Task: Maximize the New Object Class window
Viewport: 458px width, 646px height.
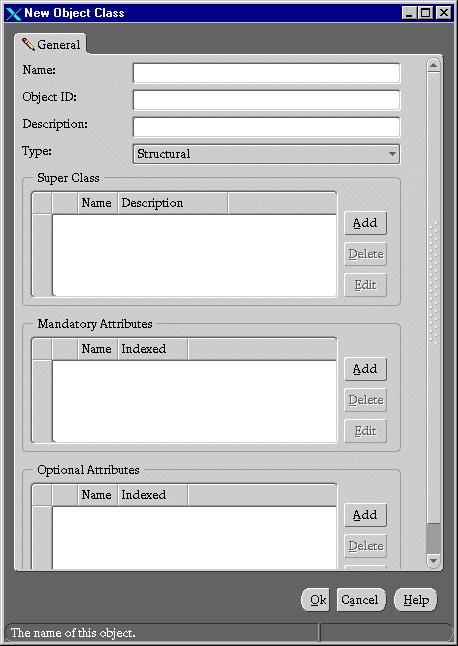Action: tap(425, 13)
